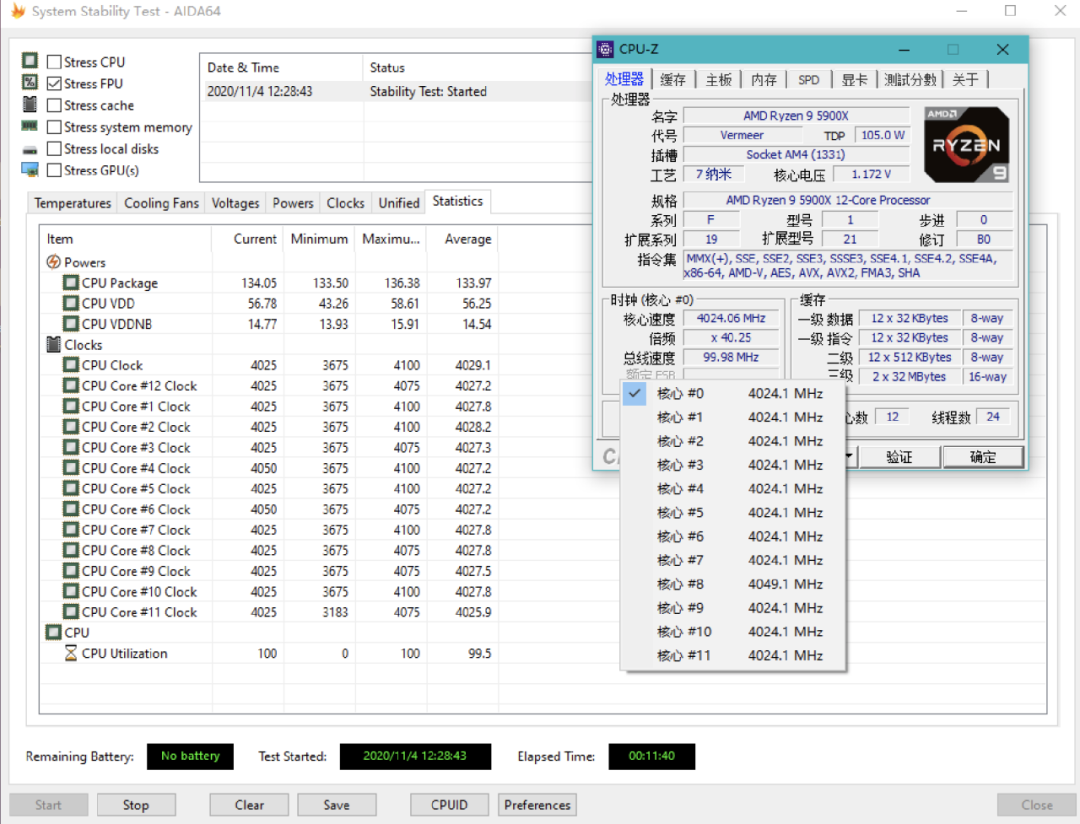The height and width of the screenshot is (824, 1080).
Task: Click the AIDA64 flame title bar icon
Action: tap(18, 11)
